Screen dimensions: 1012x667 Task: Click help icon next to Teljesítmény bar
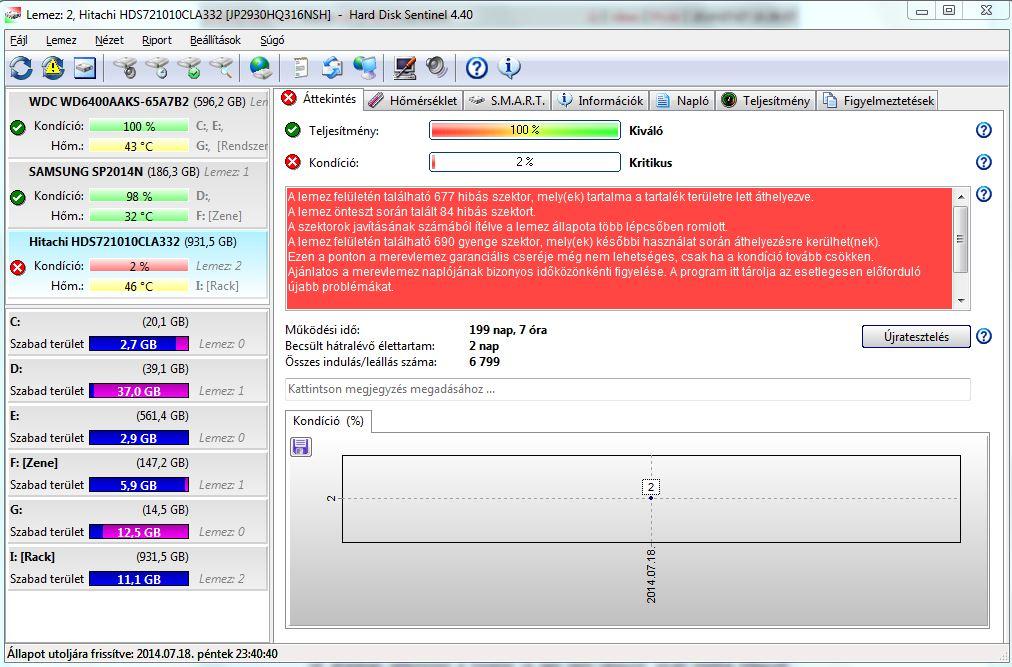click(983, 130)
